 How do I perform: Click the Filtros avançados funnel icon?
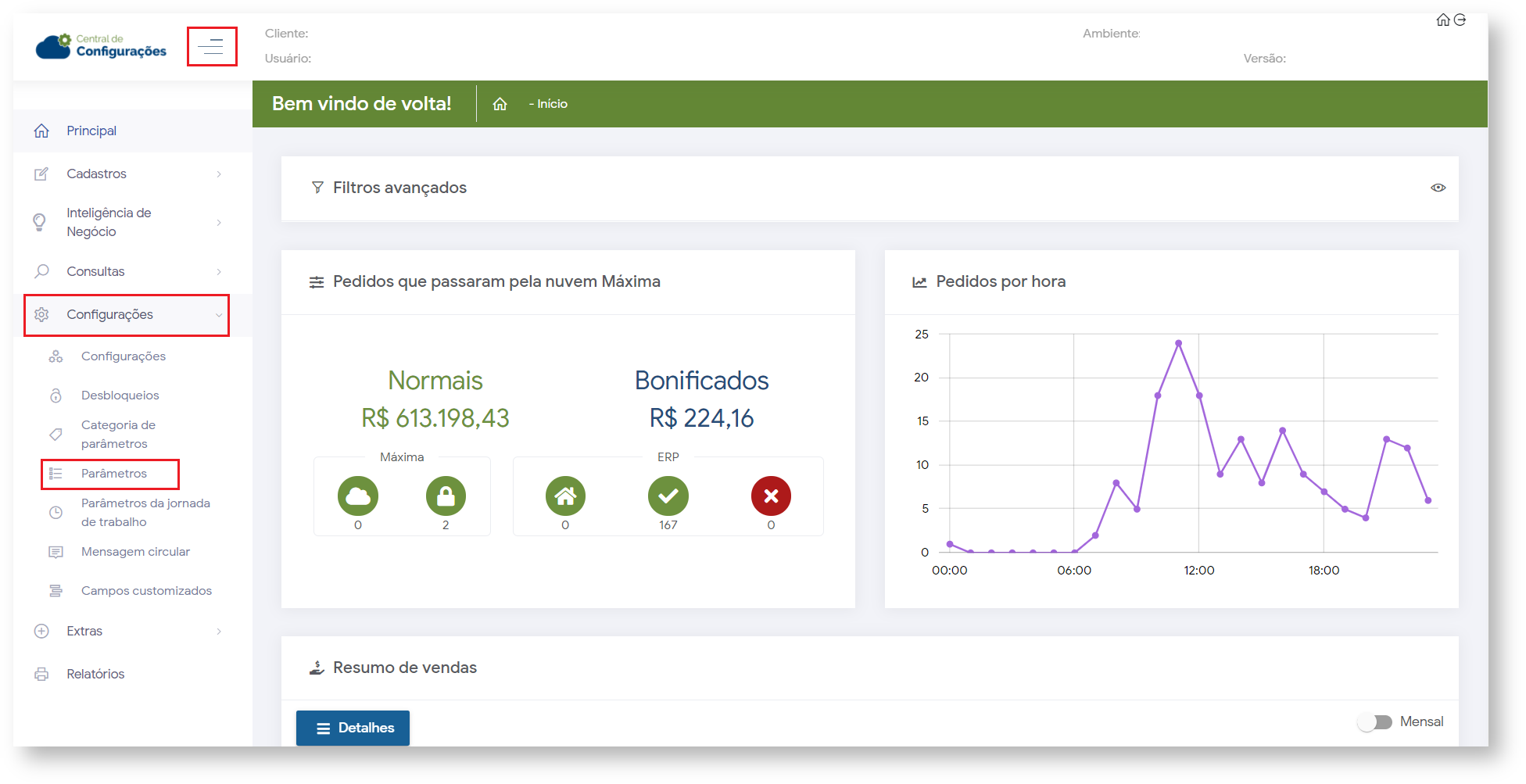coord(317,188)
